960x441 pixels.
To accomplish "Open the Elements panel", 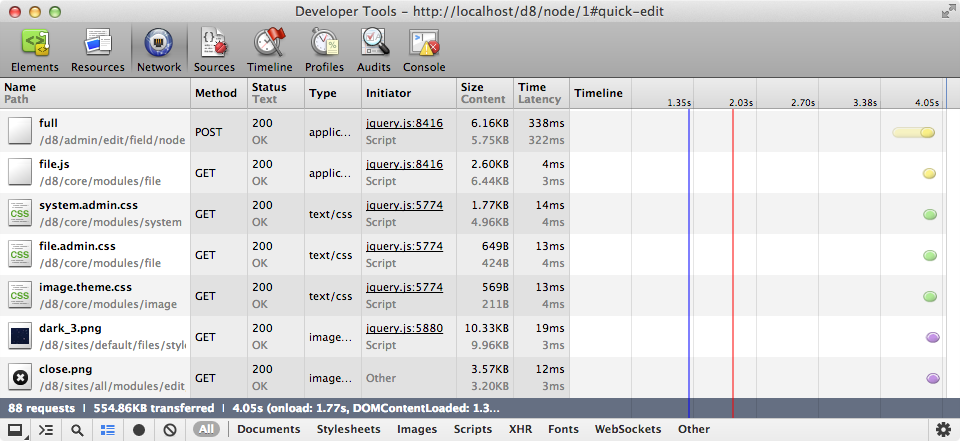I will 35,50.
